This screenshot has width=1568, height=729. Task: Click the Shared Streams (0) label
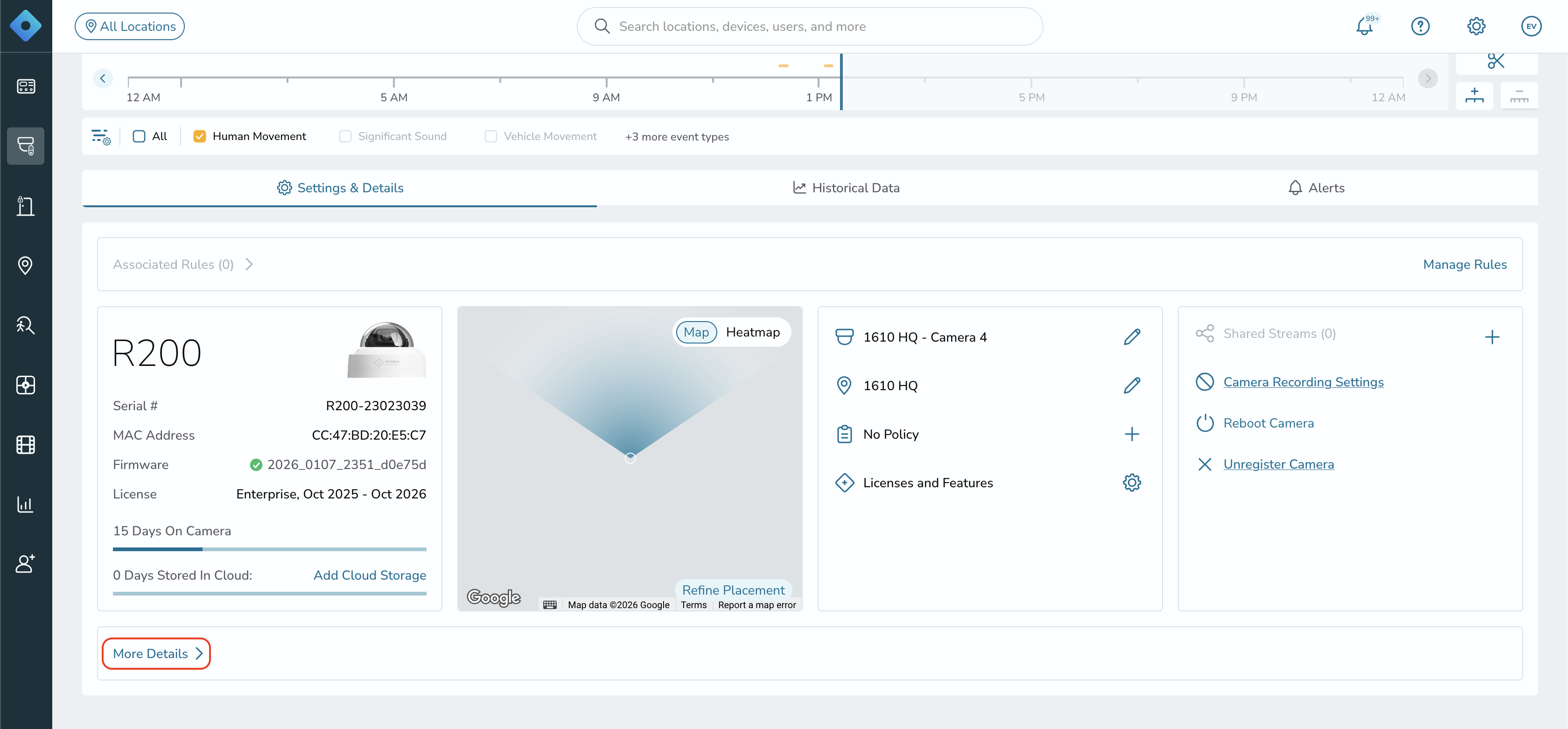(x=1279, y=334)
